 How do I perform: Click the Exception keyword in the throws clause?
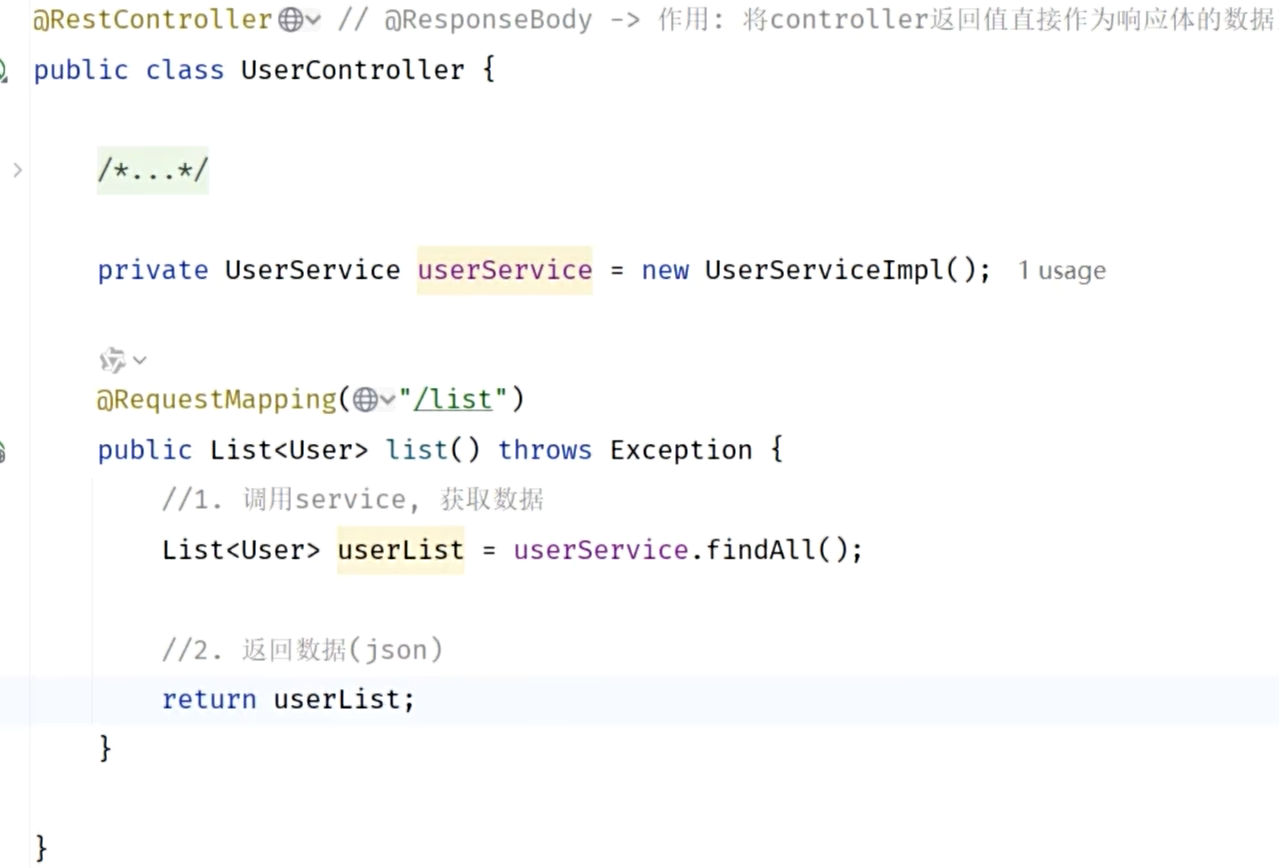pyautogui.click(x=680, y=449)
